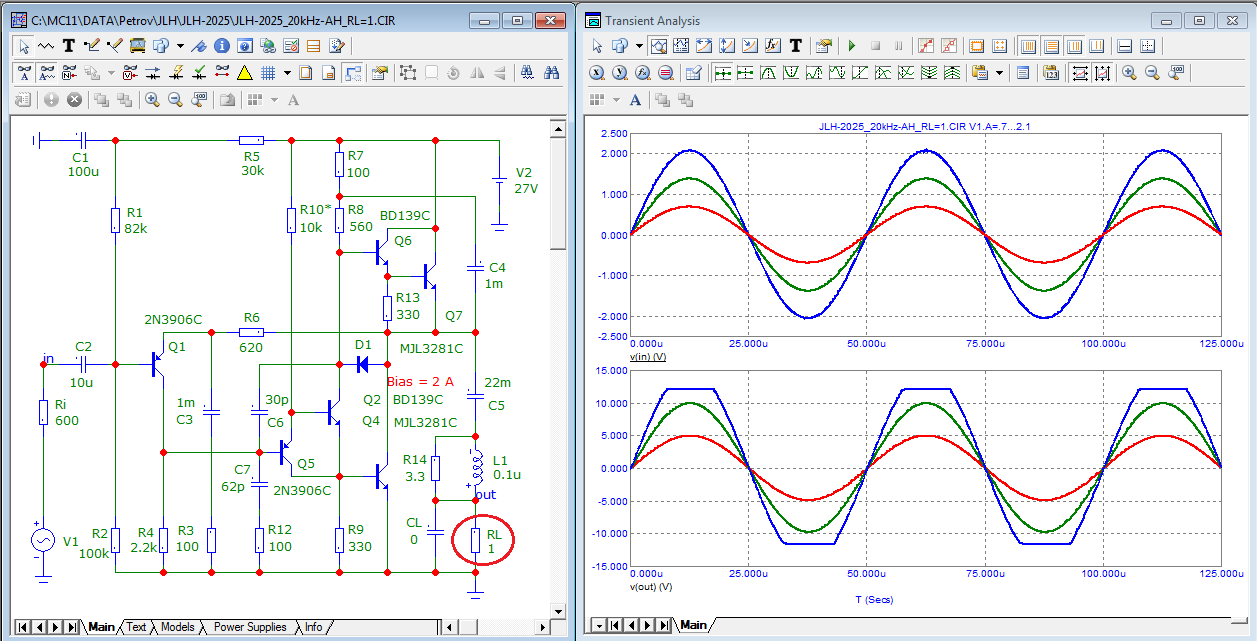1257x641 pixels.
Task: Click the yellow triangle icon in schematic toolbar
Action: pyautogui.click(x=245, y=72)
